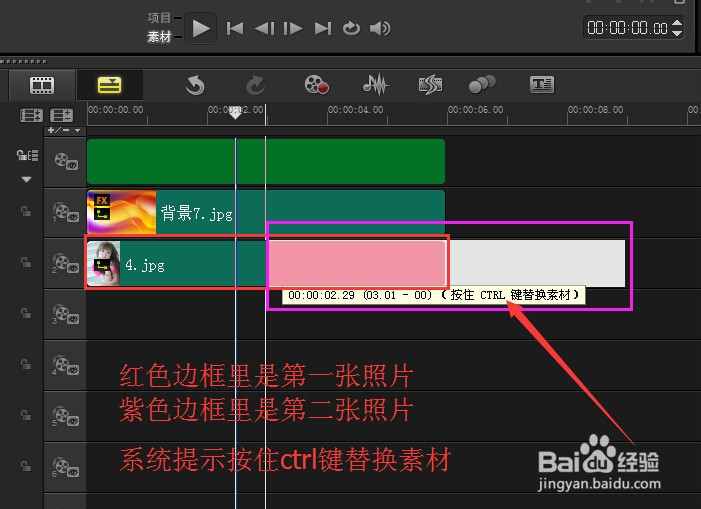Toggle overlay track 5 visibility
Screen dimensions: 701x509
point(66,416)
